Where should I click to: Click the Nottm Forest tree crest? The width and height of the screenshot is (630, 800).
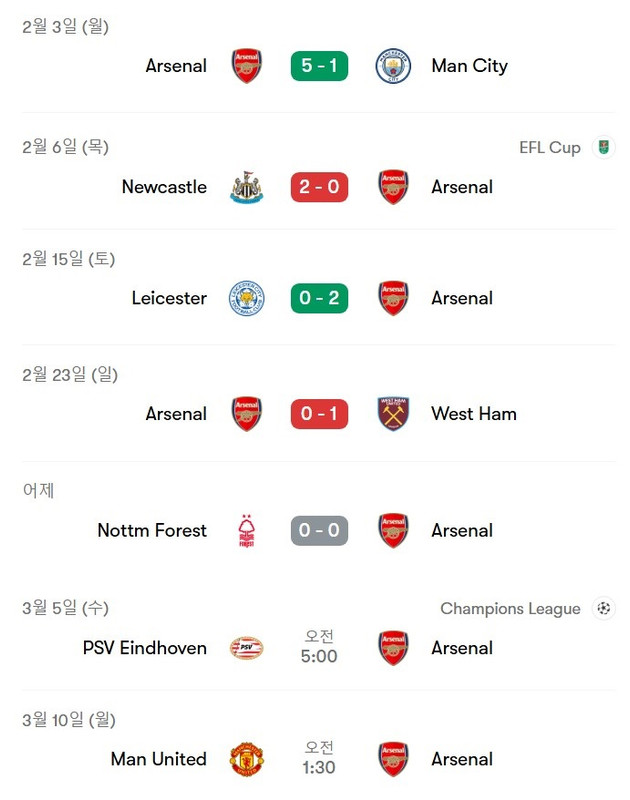point(246,531)
